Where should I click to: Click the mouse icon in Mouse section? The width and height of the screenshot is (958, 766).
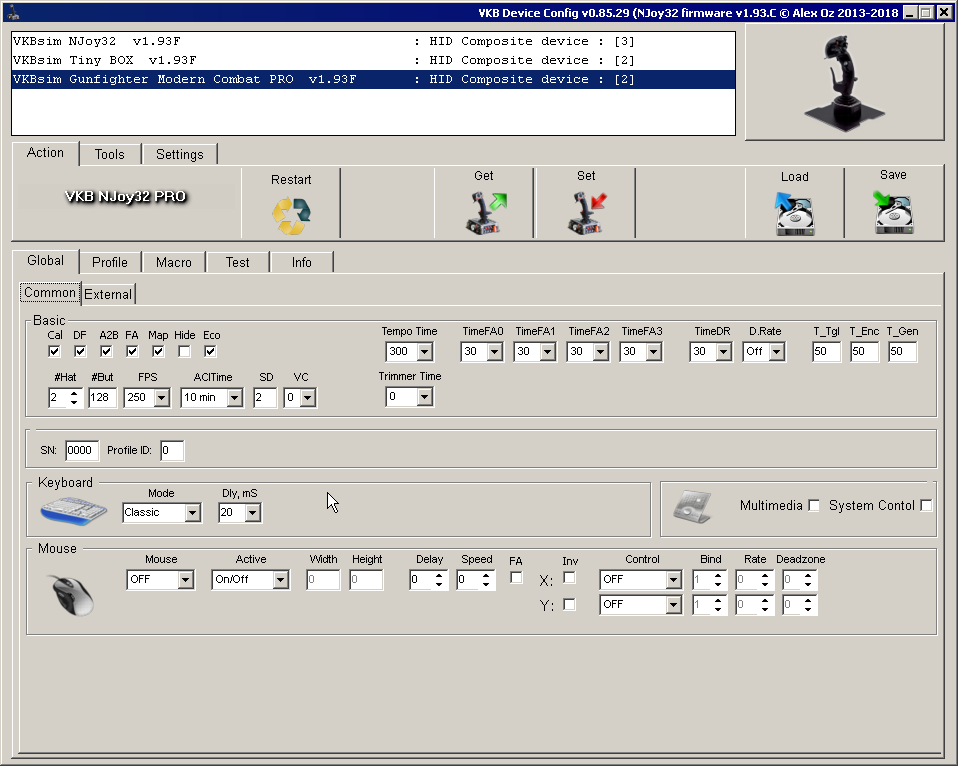click(72, 595)
